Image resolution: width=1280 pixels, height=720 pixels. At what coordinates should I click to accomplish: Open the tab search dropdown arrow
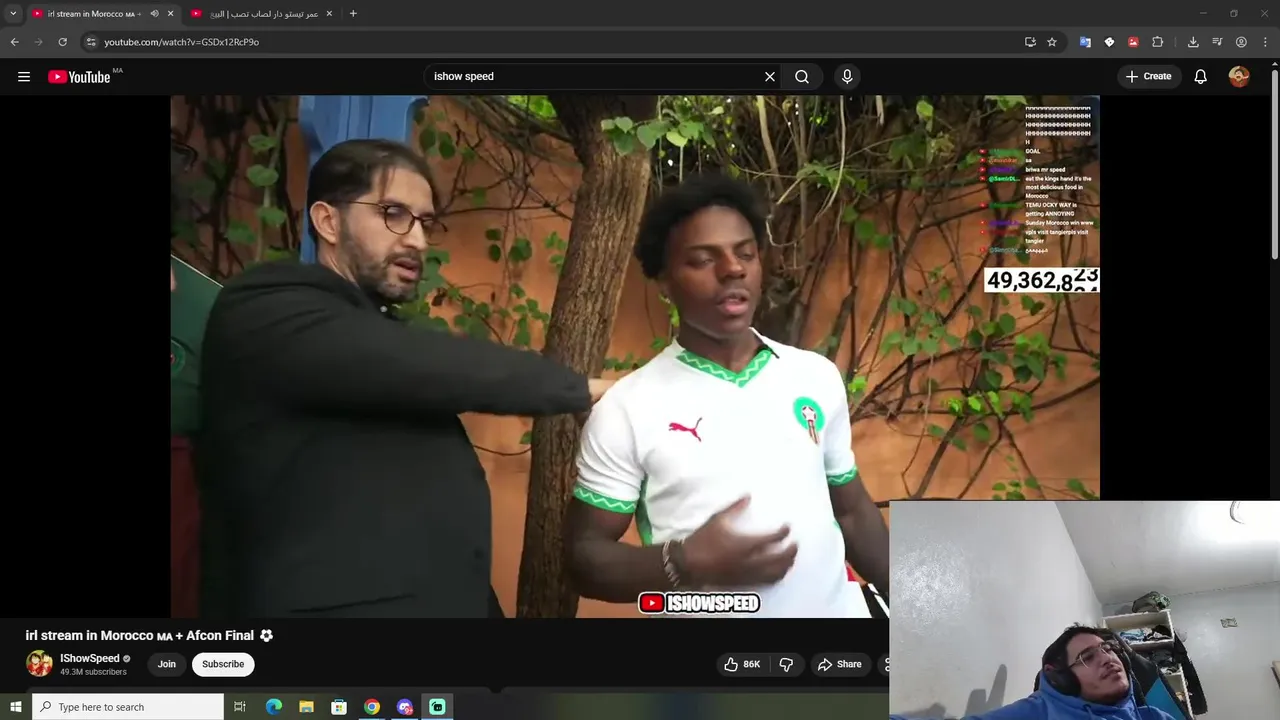13,14
